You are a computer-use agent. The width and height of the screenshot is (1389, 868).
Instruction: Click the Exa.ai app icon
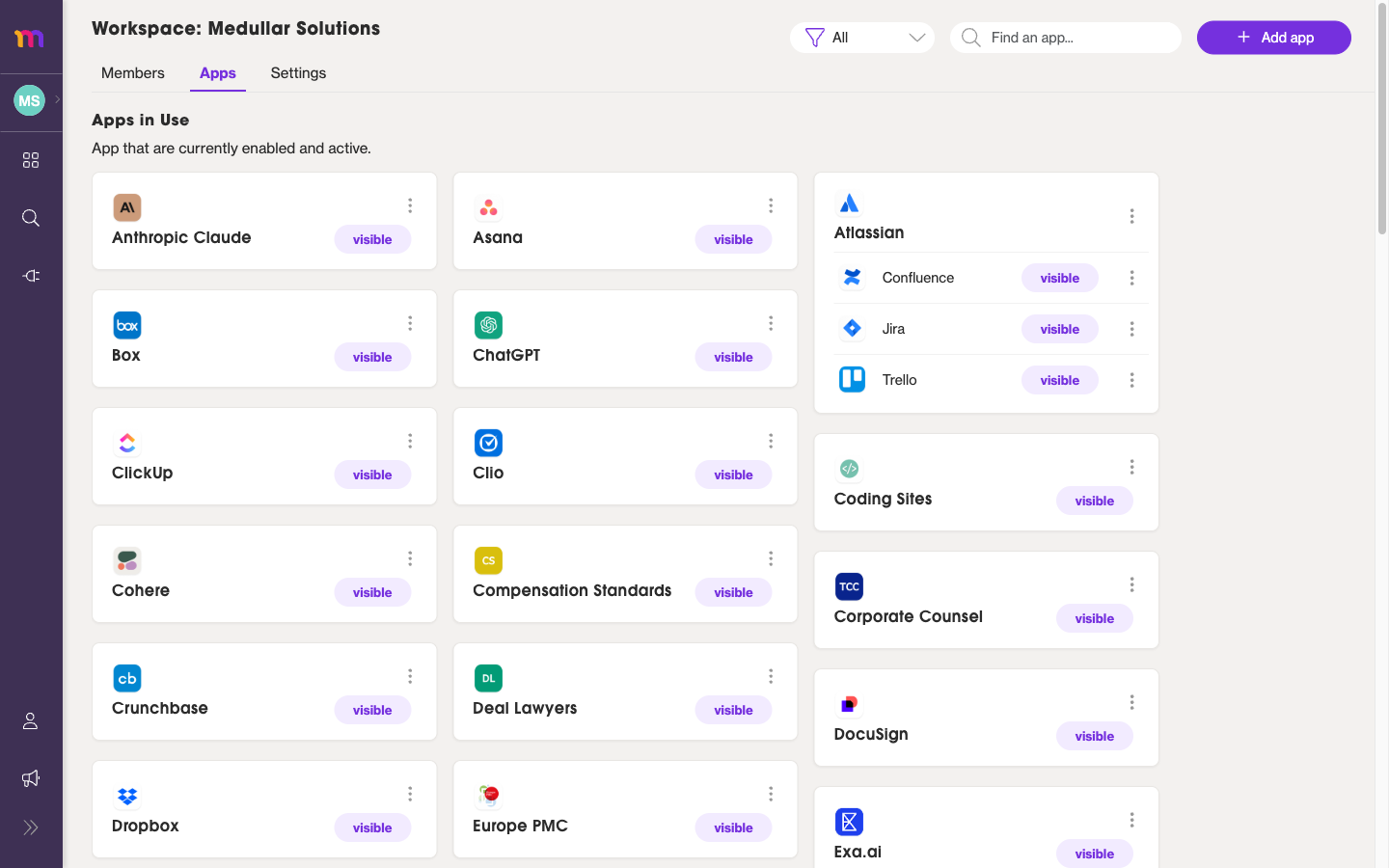[849, 822]
